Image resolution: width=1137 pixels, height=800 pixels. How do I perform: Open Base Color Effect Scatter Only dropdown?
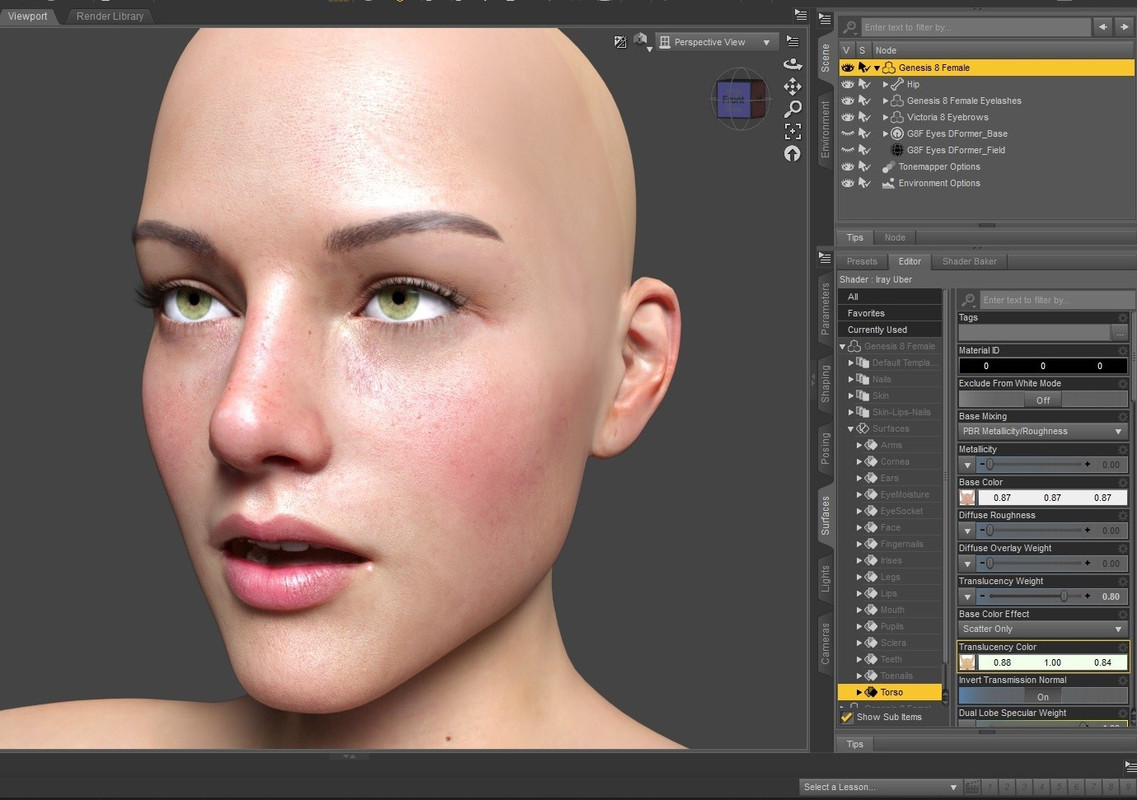point(1043,629)
